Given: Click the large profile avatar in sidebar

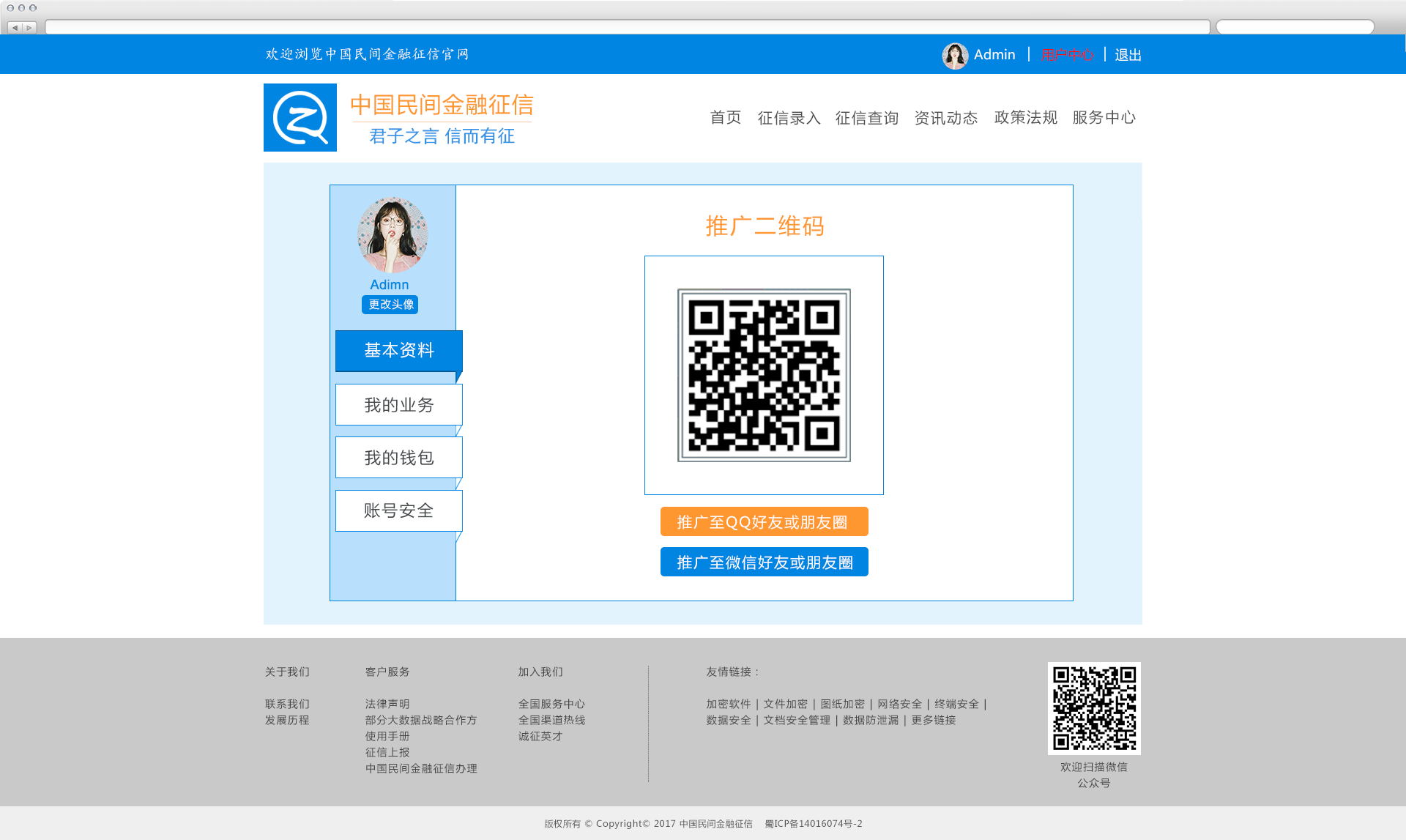Looking at the screenshot, I should [x=393, y=234].
